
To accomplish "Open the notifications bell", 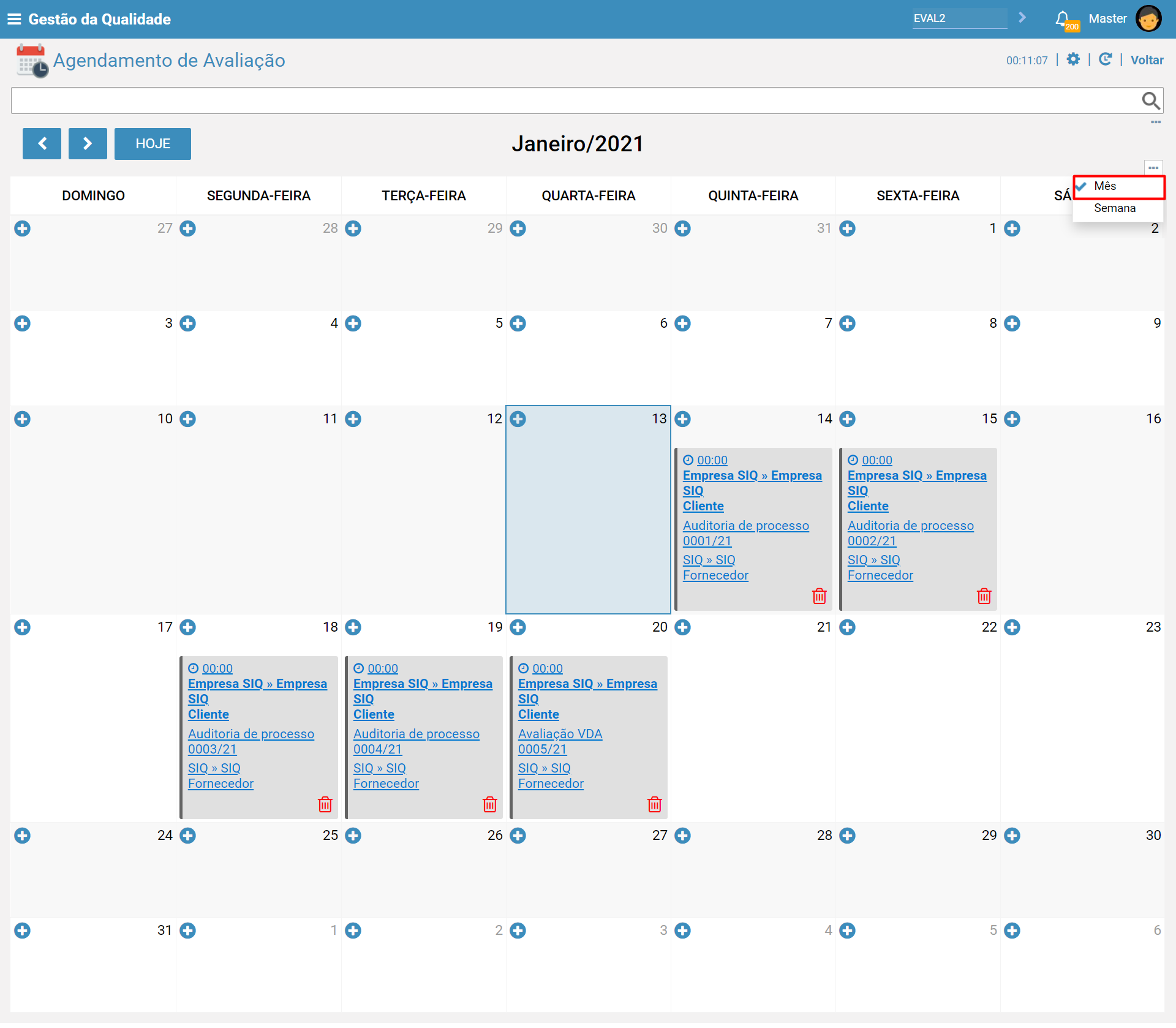I will click(x=1063, y=19).
